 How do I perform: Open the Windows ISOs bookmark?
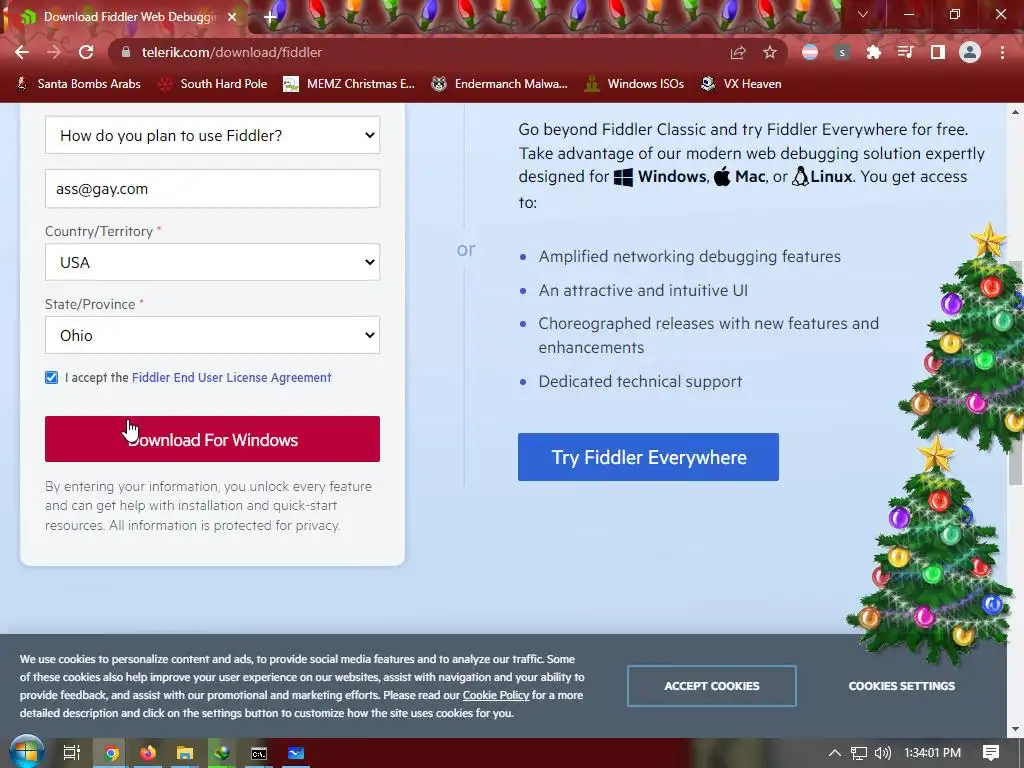click(x=634, y=84)
